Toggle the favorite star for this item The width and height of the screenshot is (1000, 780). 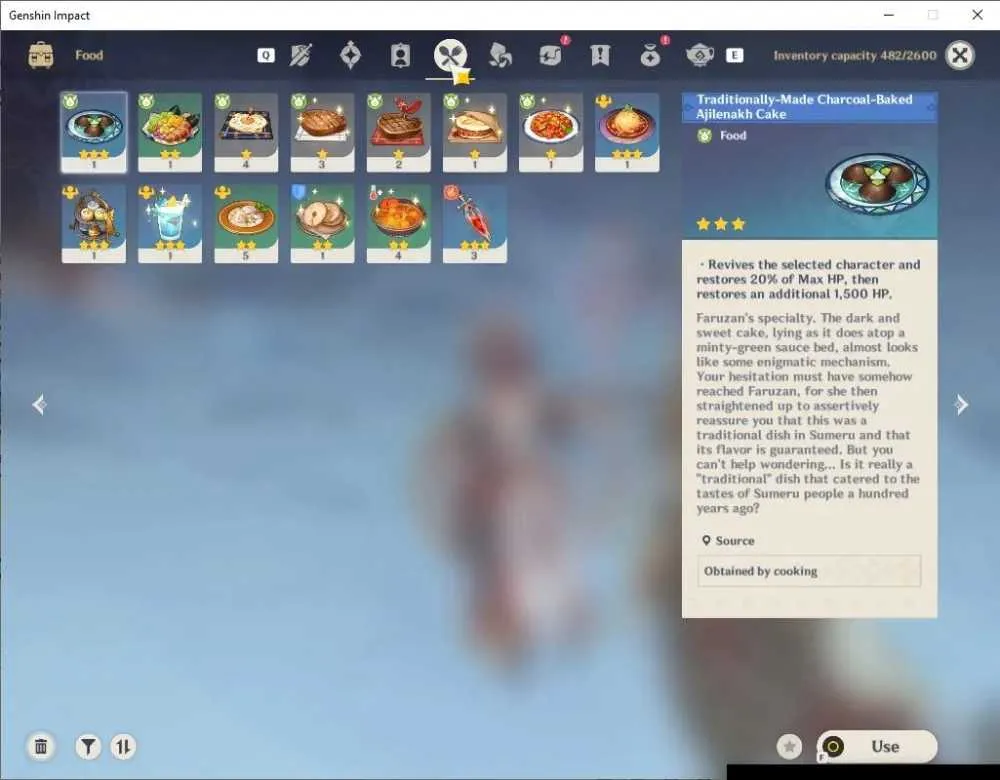790,747
